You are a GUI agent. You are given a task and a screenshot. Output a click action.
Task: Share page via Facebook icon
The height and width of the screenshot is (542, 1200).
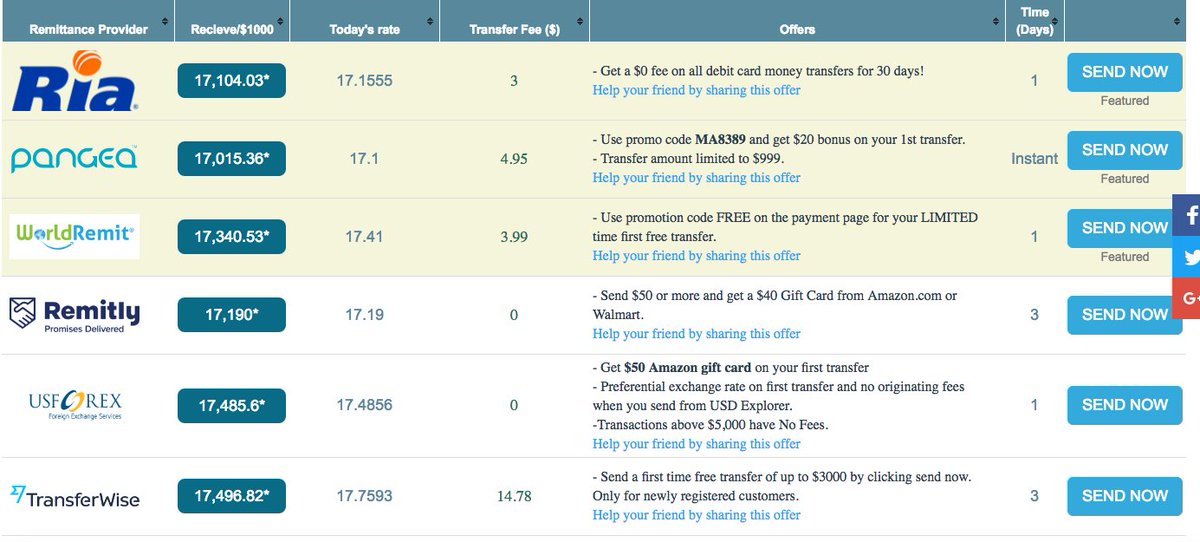click(x=1187, y=215)
